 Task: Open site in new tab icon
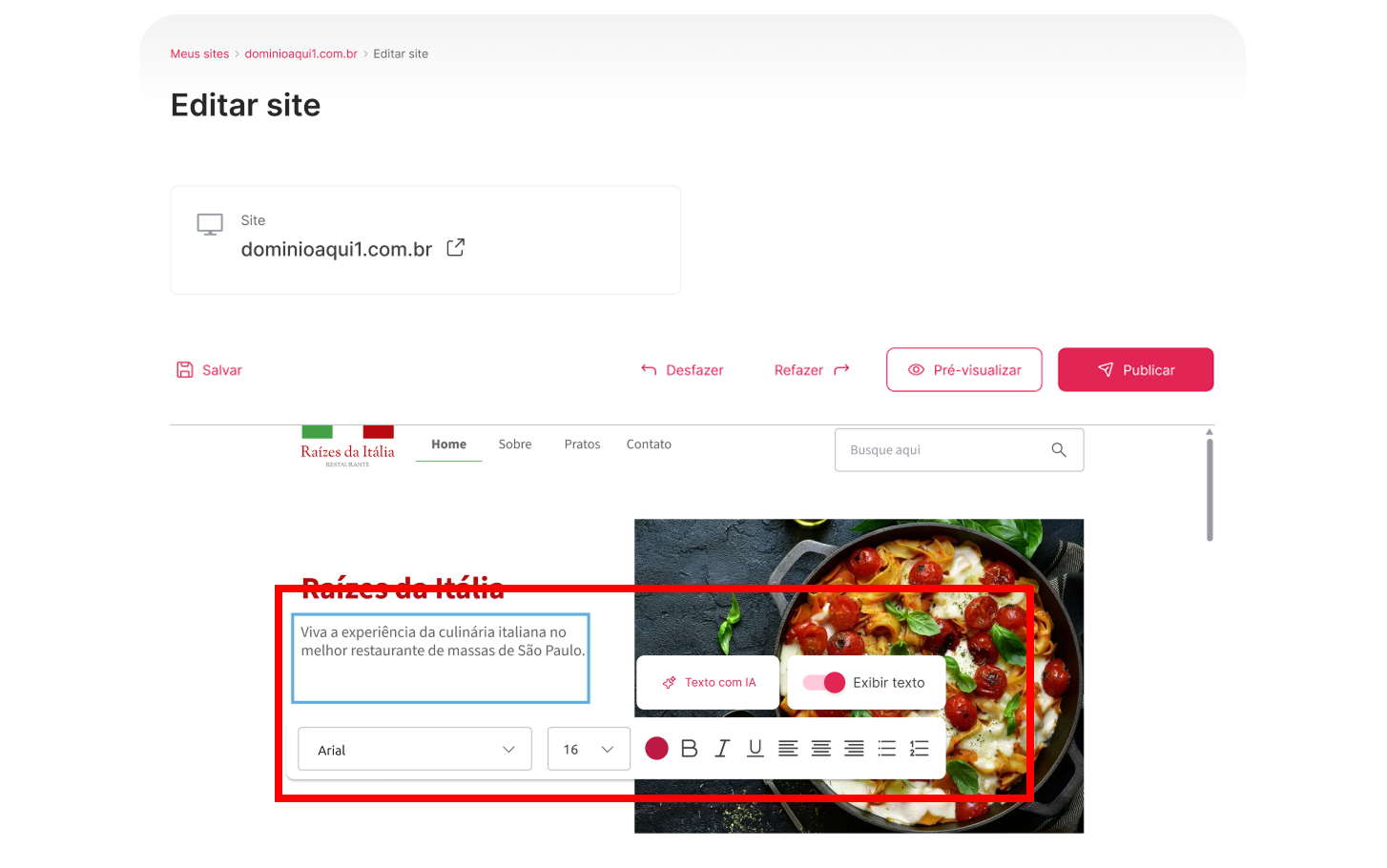click(456, 248)
